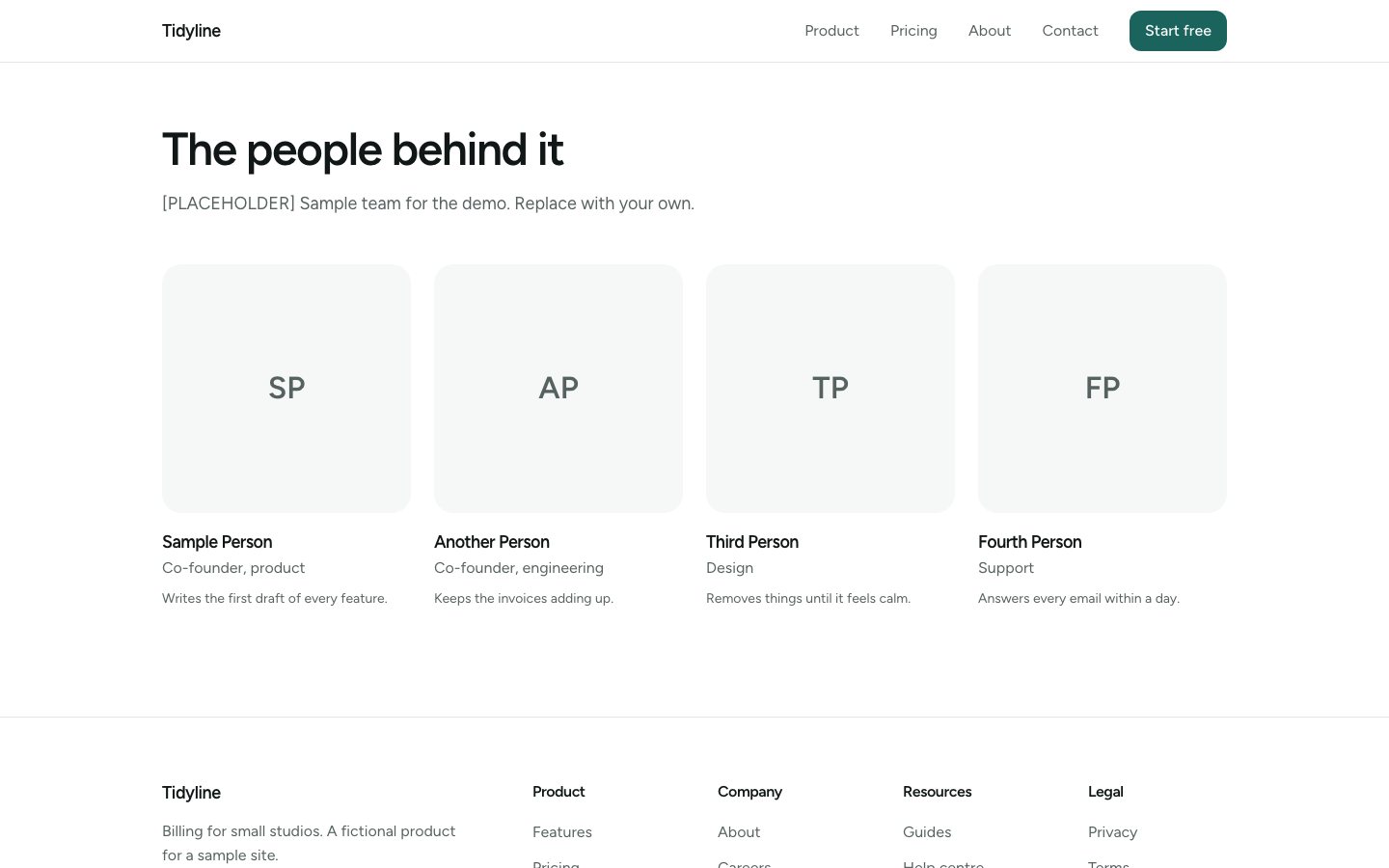Open the About page from the top navigation
1389x868 pixels.
[990, 31]
